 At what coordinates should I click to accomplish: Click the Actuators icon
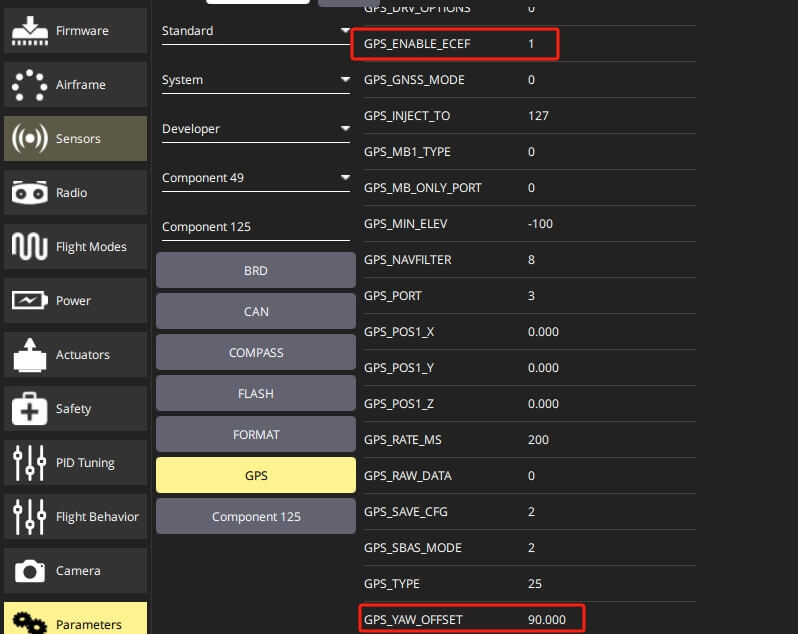[x=30, y=355]
